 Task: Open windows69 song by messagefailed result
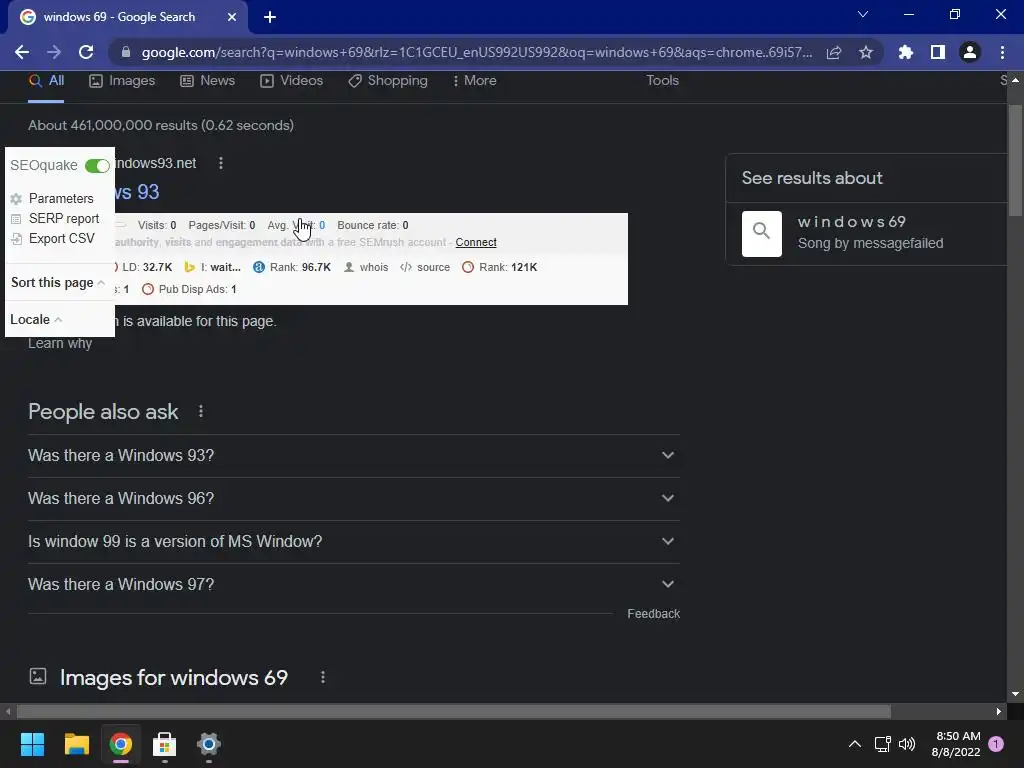click(x=871, y=232)
